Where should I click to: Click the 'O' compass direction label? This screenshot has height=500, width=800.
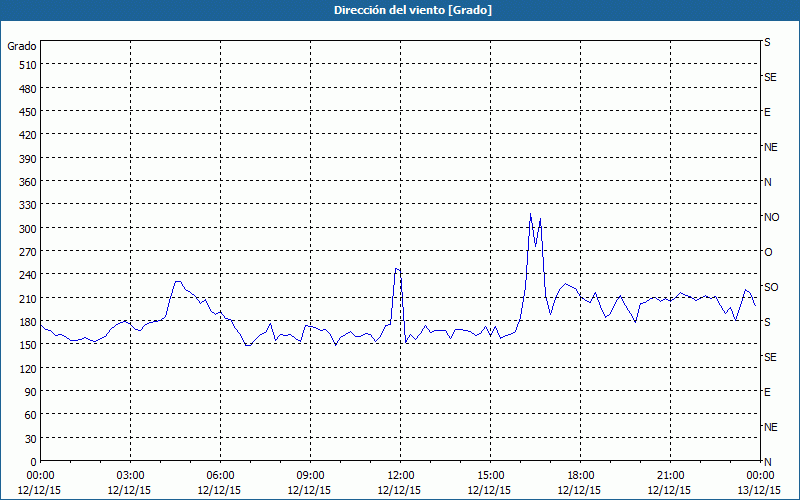(x=768, y=252)
